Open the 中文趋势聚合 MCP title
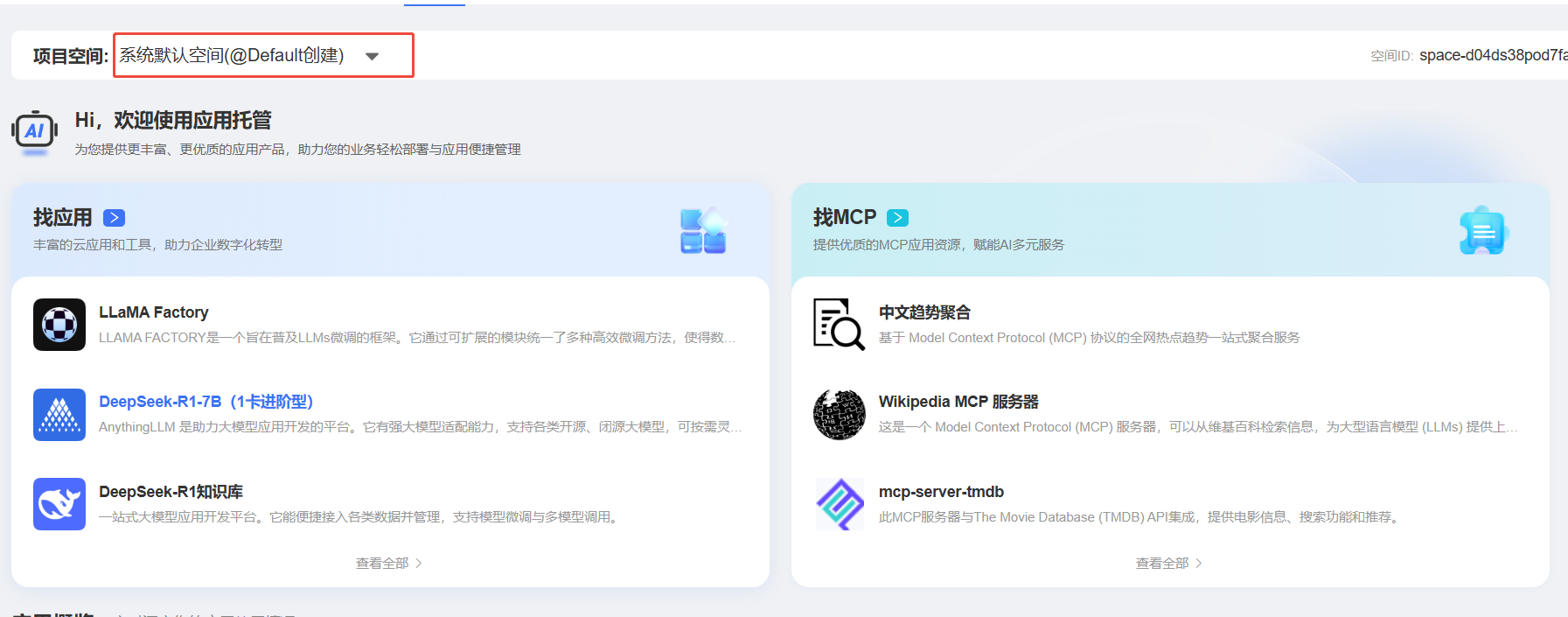 (x=924, y=312)
